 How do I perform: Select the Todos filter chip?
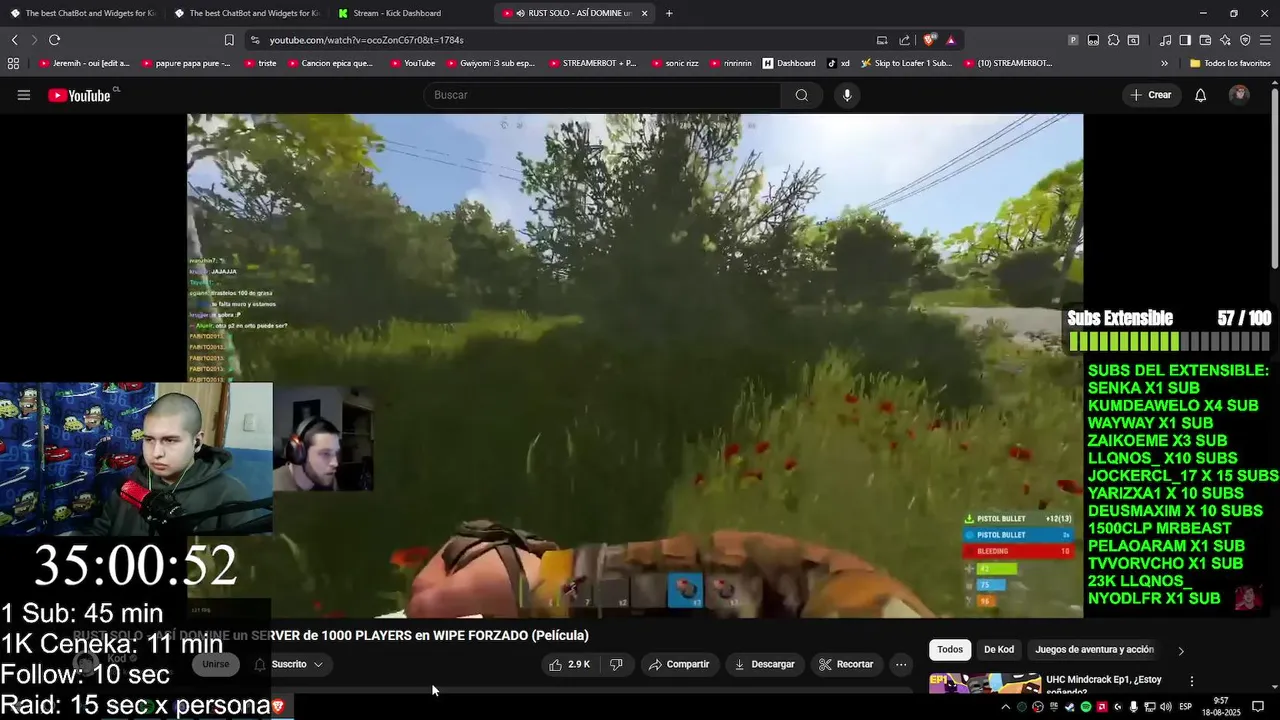(950, 650)
